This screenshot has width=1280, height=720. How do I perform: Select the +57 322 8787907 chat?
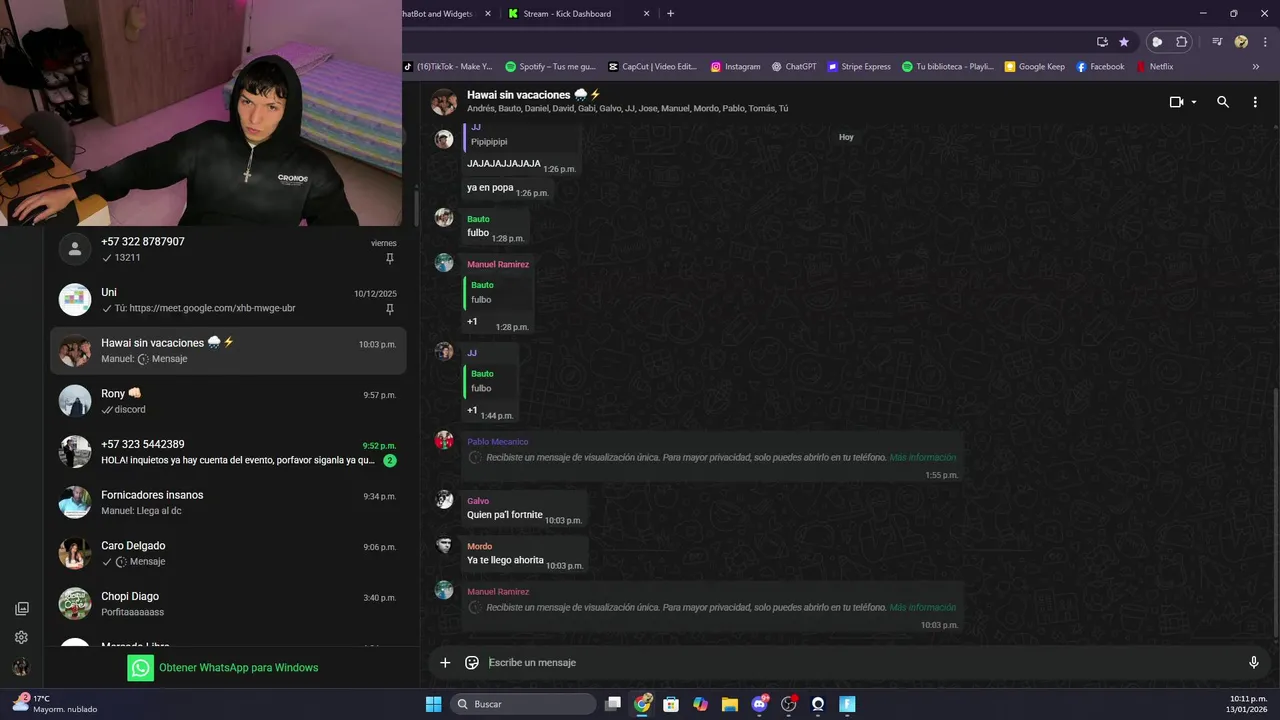tap(228, 249)
